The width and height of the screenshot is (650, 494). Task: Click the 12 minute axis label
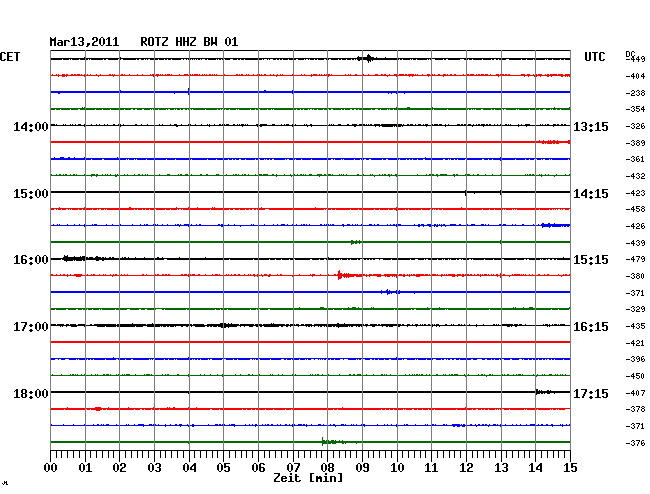(466, 468)
